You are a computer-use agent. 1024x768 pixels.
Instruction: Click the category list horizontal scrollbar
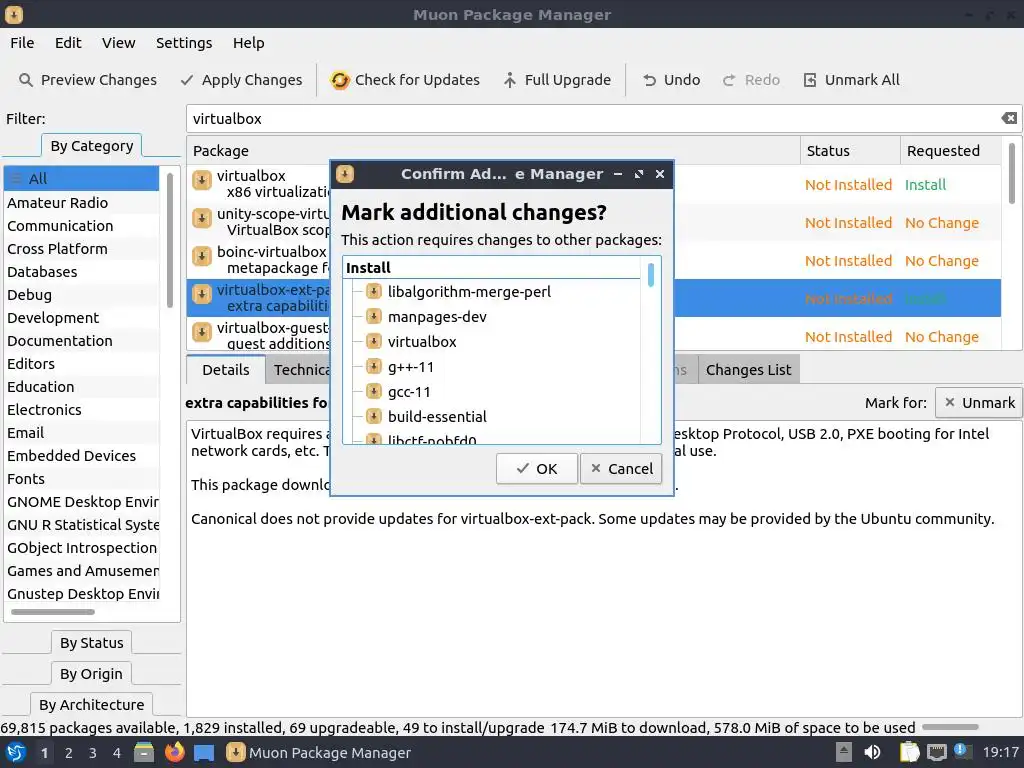point(52,612)
